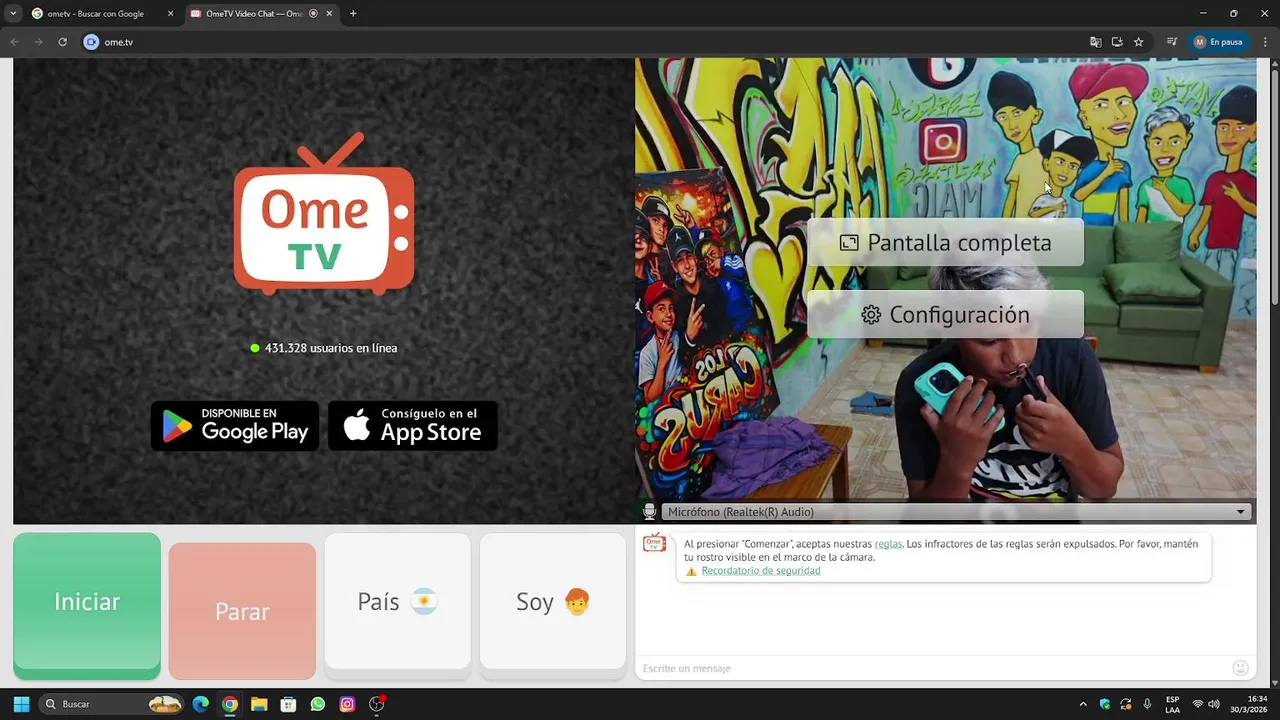
Task: Open the País country selector
Action: [x=397, y=602]
